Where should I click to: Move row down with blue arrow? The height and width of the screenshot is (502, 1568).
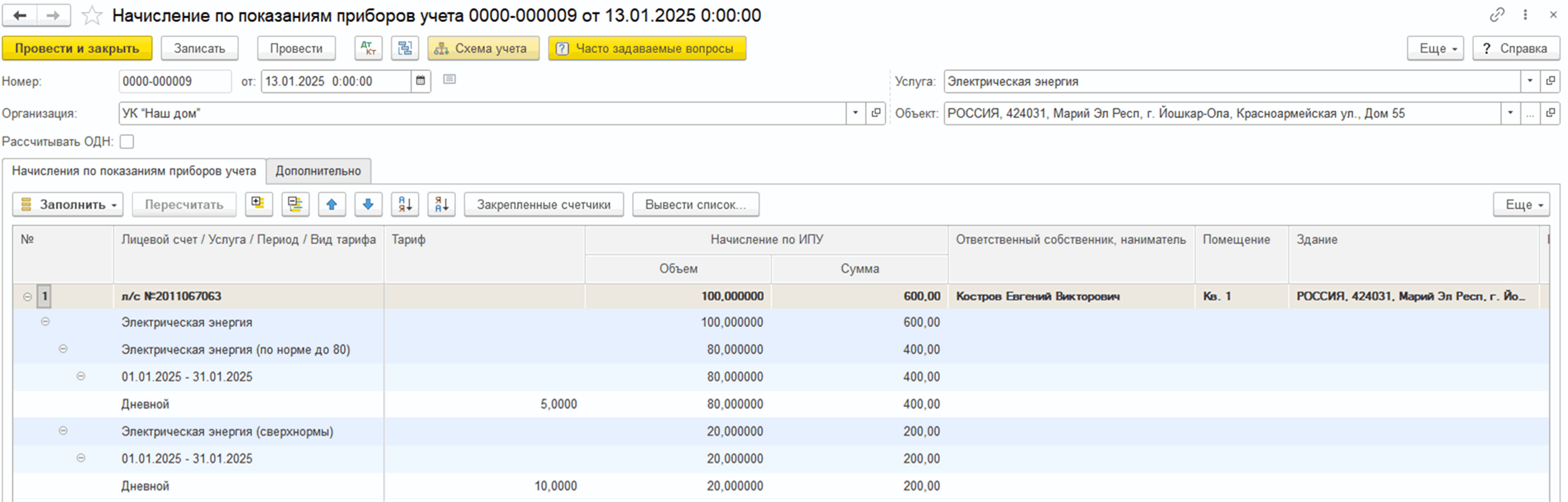(368, 204)
